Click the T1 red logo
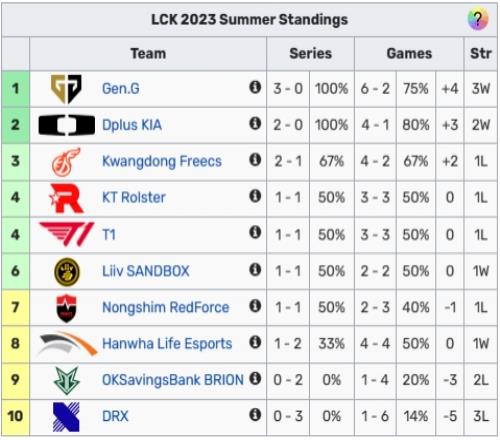 [67, 234]
